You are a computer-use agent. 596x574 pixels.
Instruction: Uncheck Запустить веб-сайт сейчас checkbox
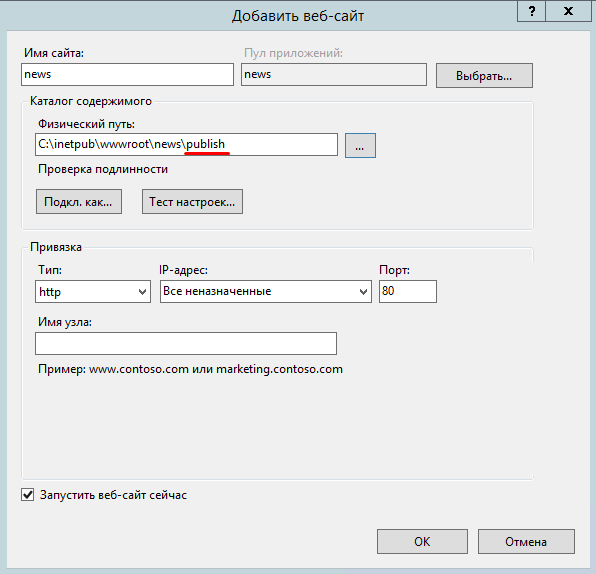27,495
